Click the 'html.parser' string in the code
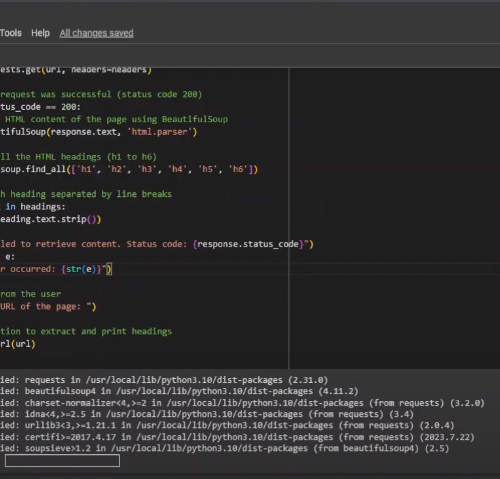The image size is (500, 479). (x=159, y=132)
